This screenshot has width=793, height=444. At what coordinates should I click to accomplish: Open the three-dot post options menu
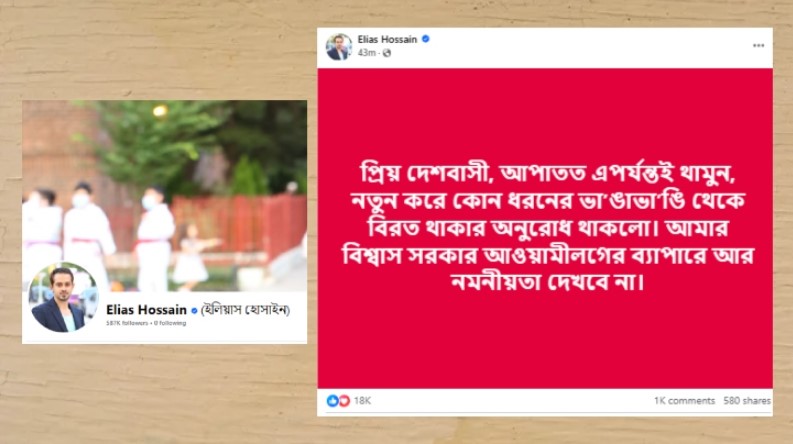pyautogui.click(x=758, y=46)
